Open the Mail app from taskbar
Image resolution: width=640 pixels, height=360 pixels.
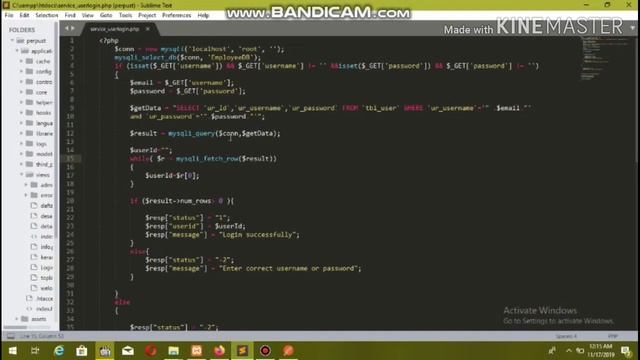pyautogui.click(x=128, y=351)
